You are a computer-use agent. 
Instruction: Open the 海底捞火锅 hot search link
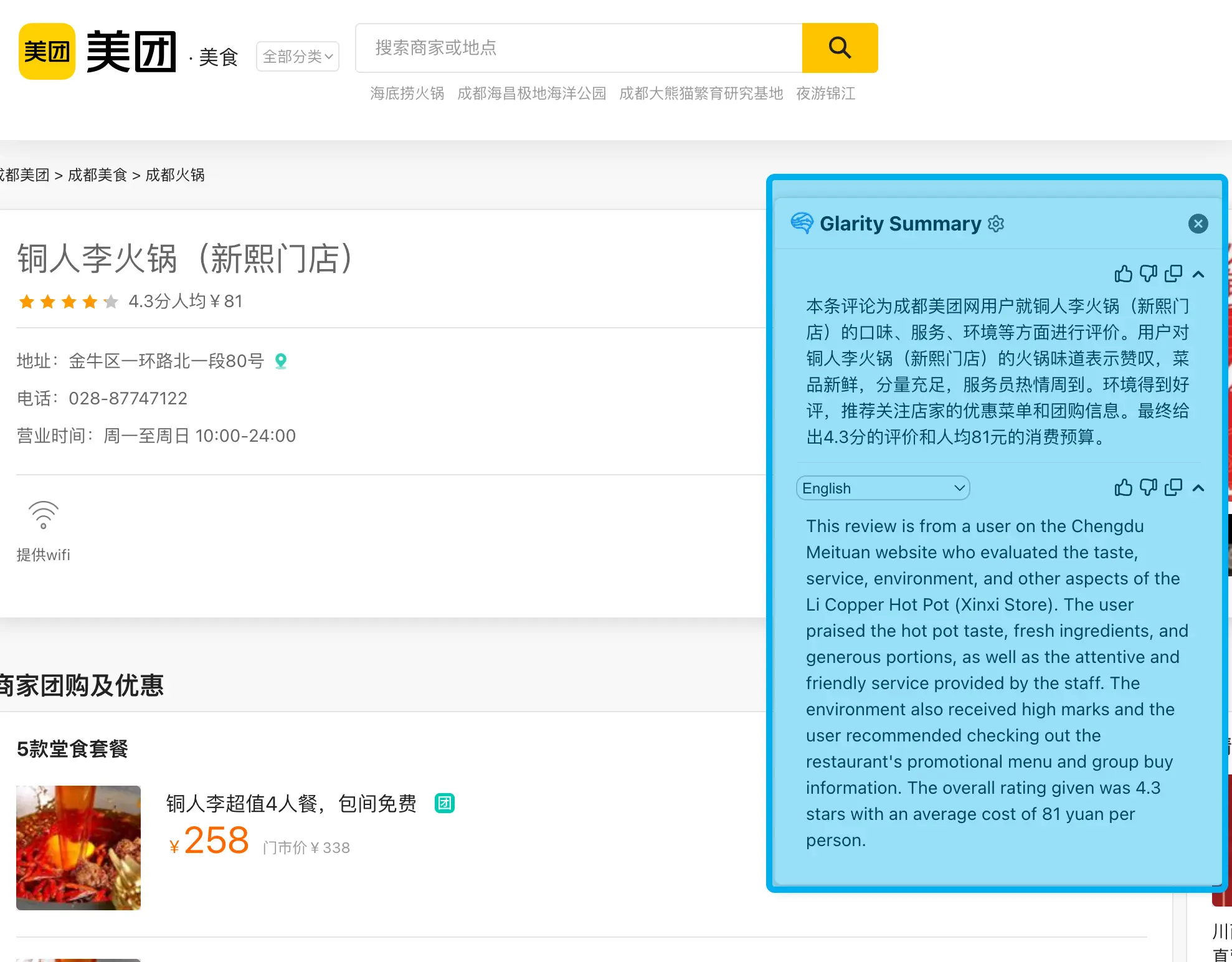point(406,93)
